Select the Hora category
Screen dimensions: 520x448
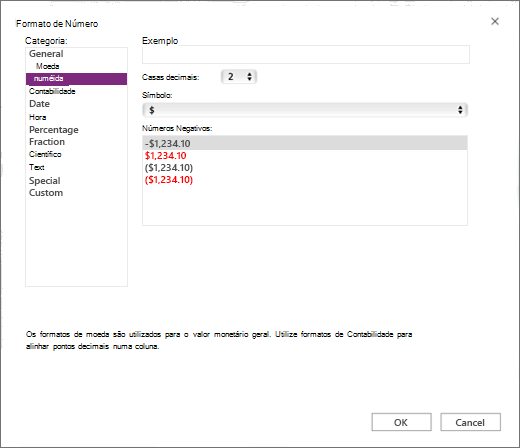[37, 117]
